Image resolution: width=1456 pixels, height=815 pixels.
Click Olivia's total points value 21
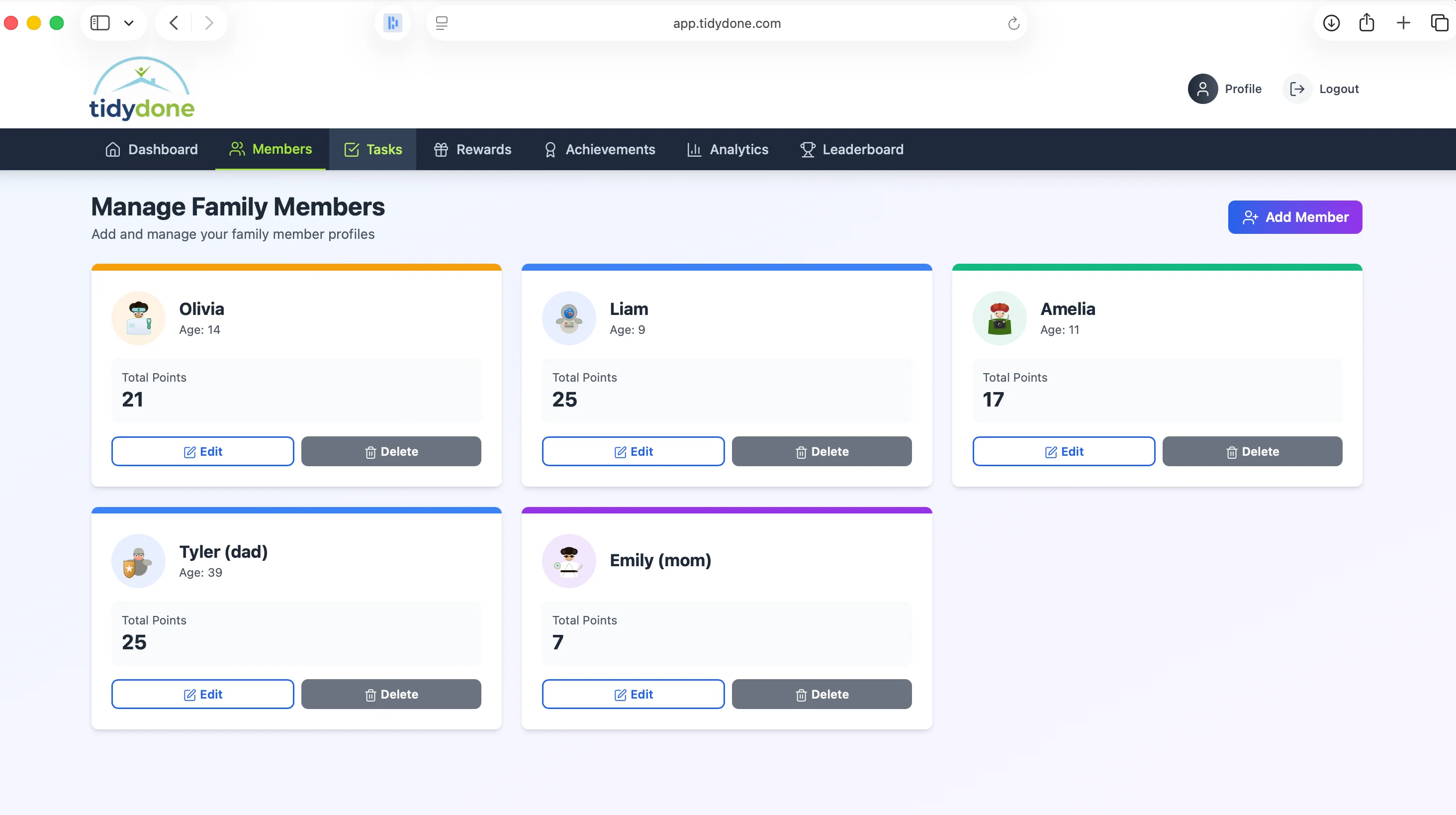click(133, 400)
